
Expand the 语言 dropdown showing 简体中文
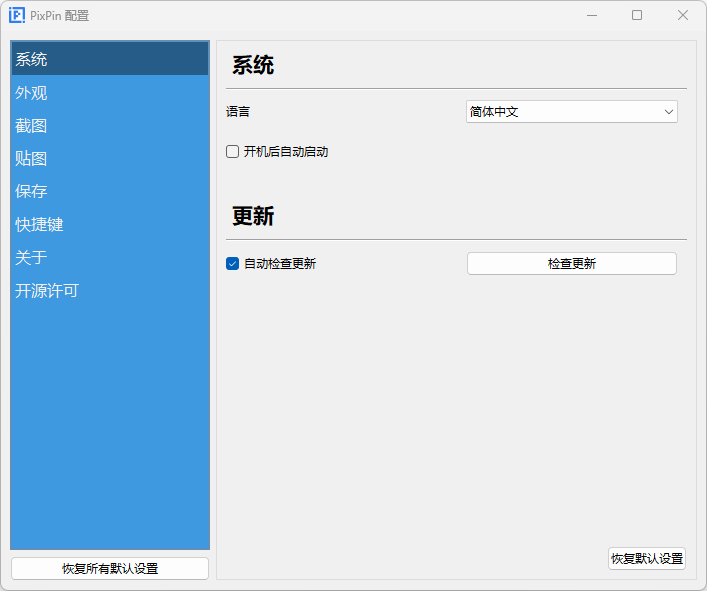point(572,111)
